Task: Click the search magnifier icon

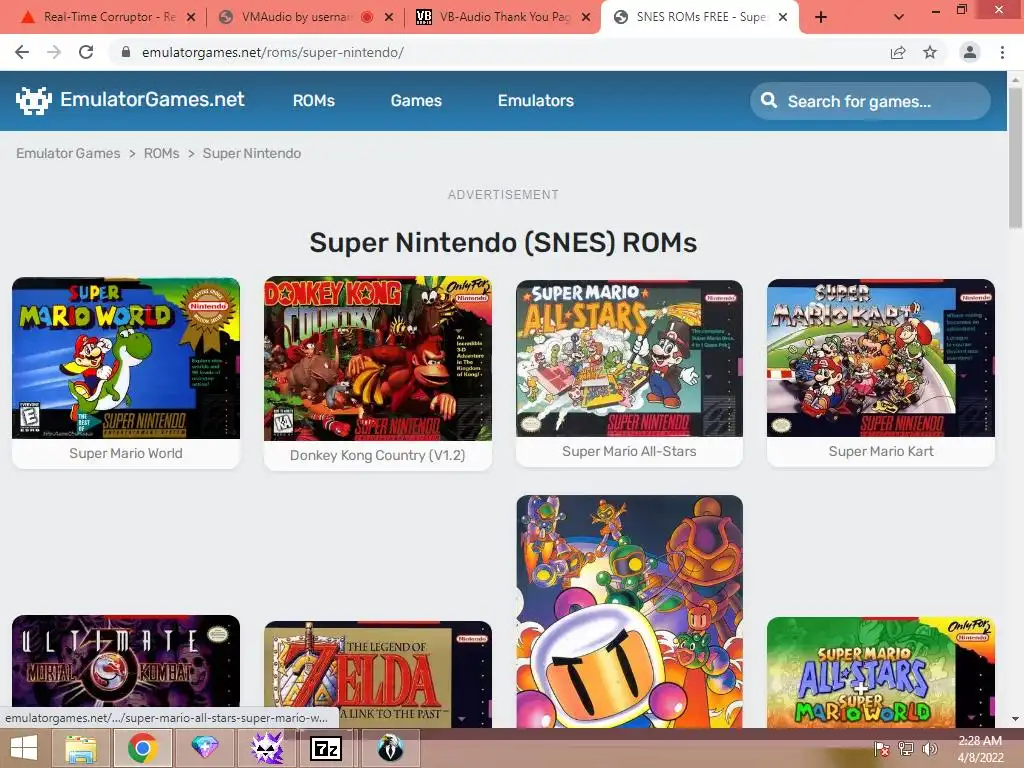Action: click(769, 101)
